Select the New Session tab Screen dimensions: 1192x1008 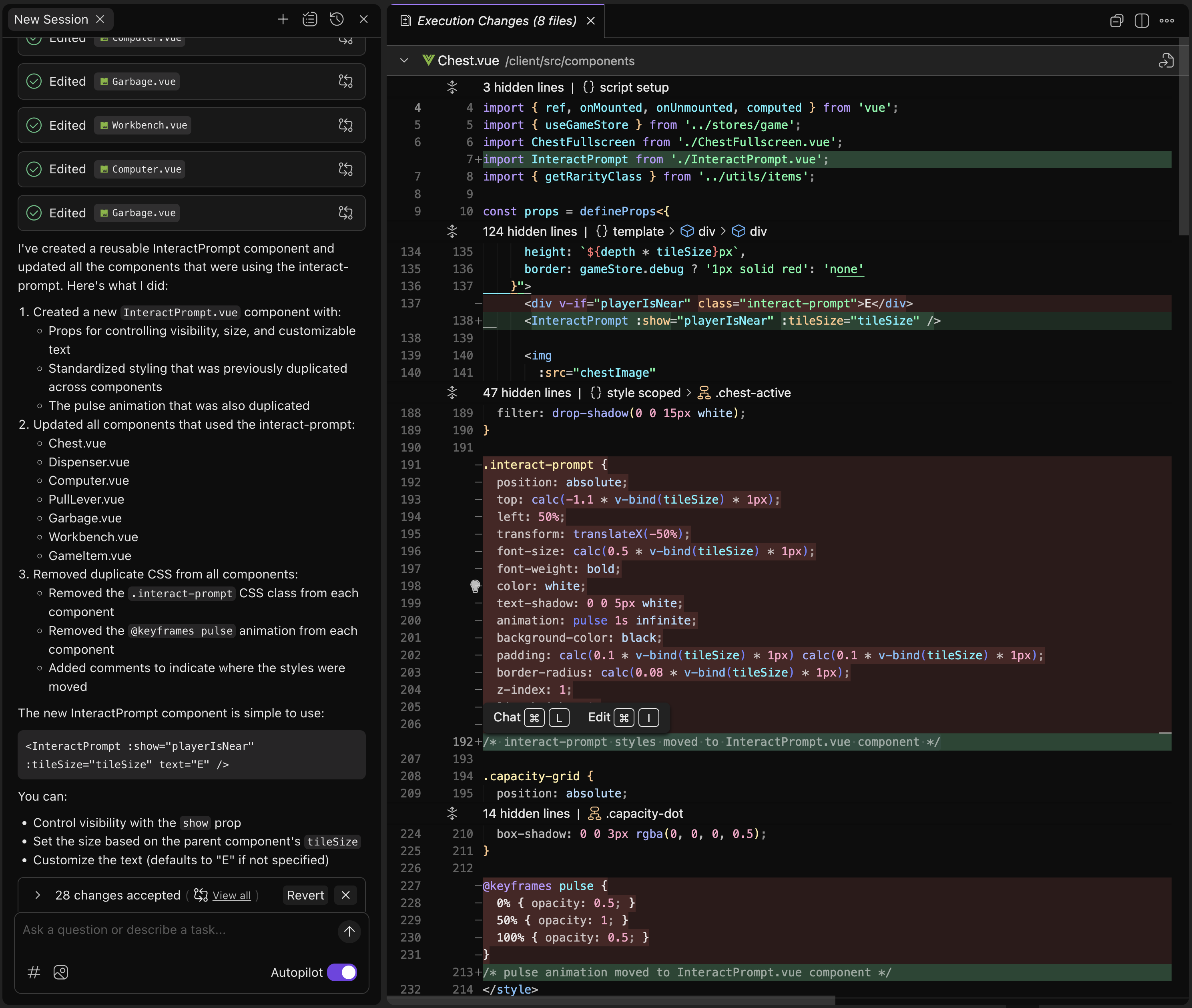[x=51, y=20]
